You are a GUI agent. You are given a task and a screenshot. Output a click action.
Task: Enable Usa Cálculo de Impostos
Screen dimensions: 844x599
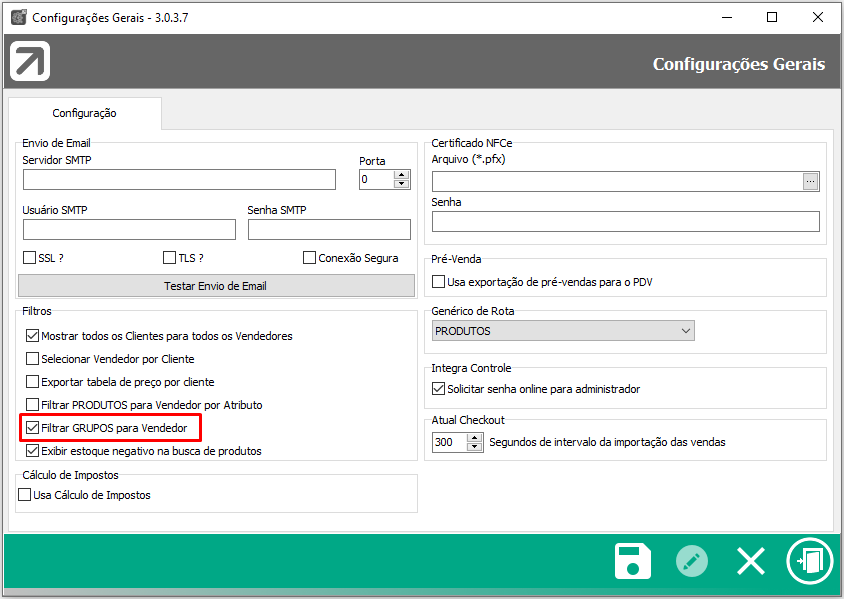(25, 495)
